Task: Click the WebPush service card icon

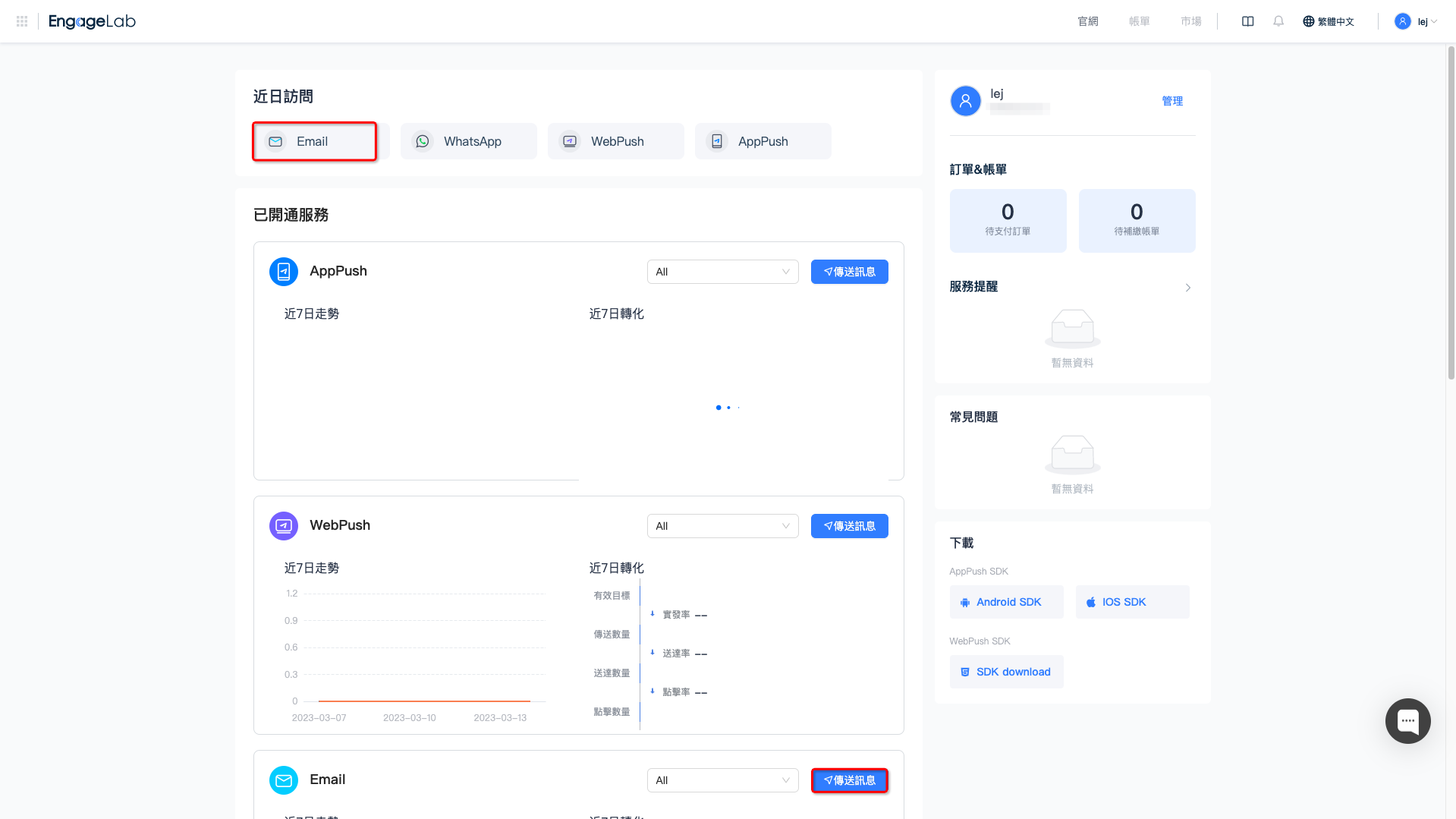Action: pos(284,526)
